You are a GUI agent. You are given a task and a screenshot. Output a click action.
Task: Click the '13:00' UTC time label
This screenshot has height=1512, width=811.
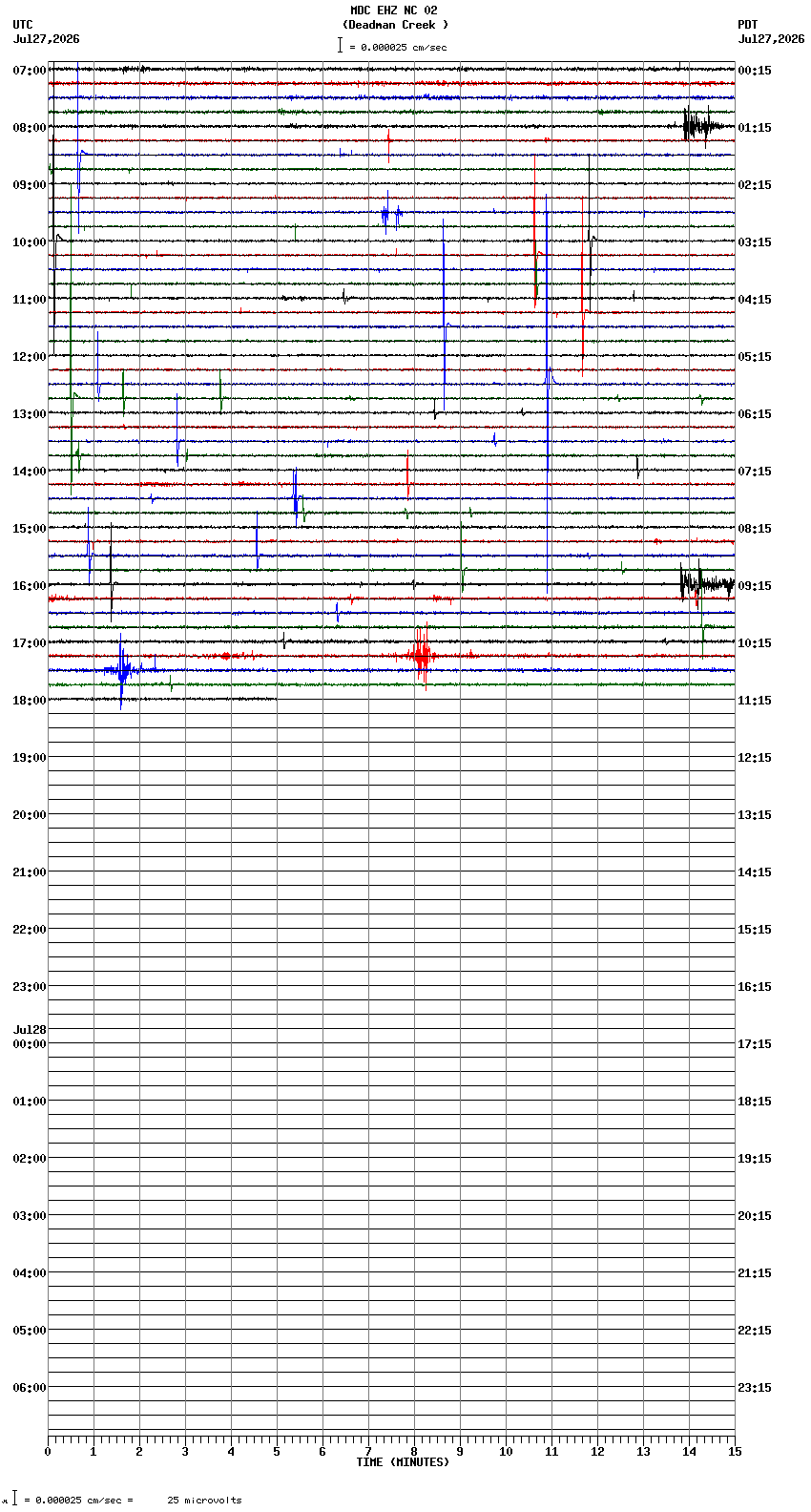[30, 414]
